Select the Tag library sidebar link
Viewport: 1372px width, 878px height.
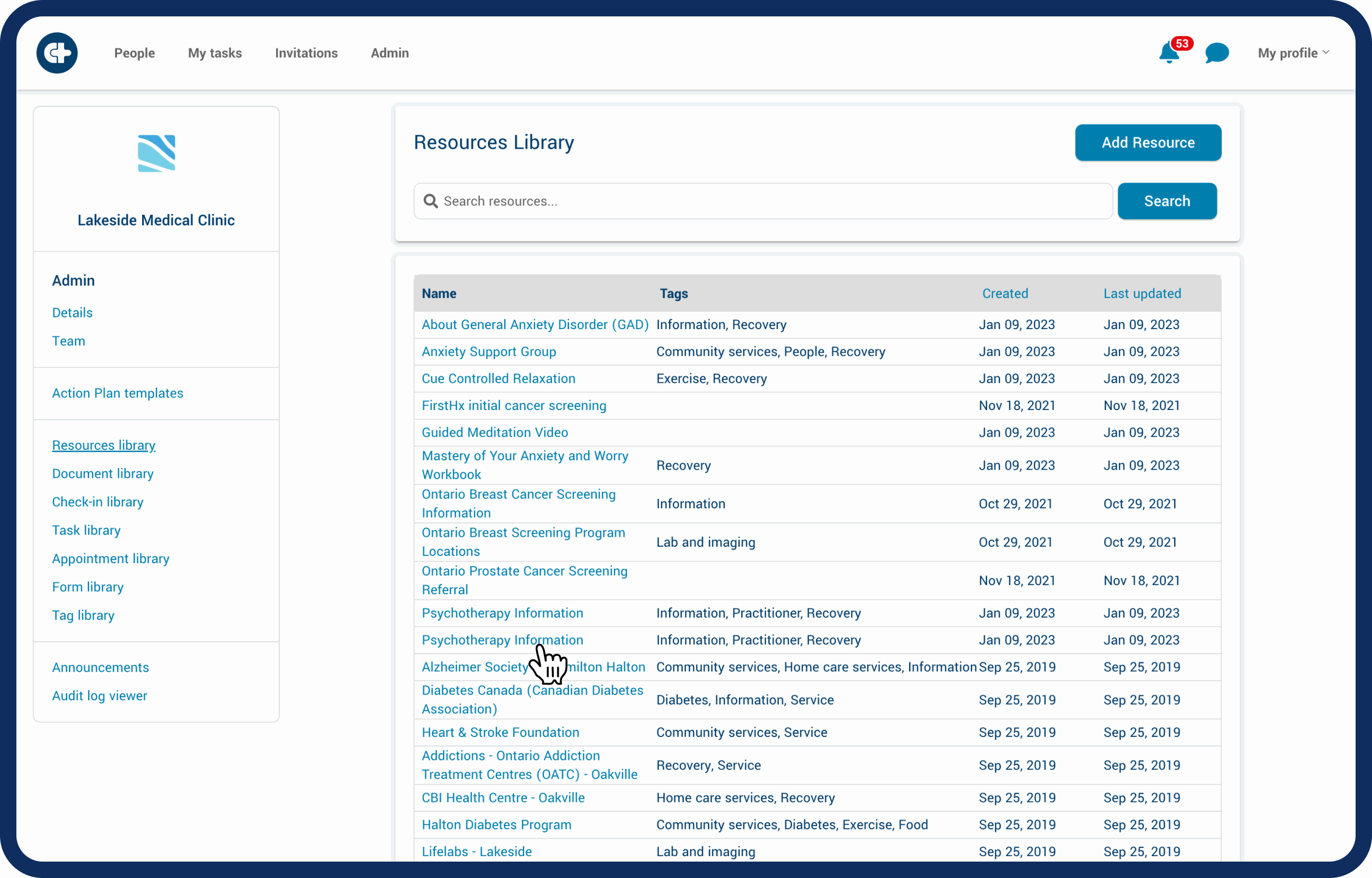pyautogui.click(x=83, y=615)
